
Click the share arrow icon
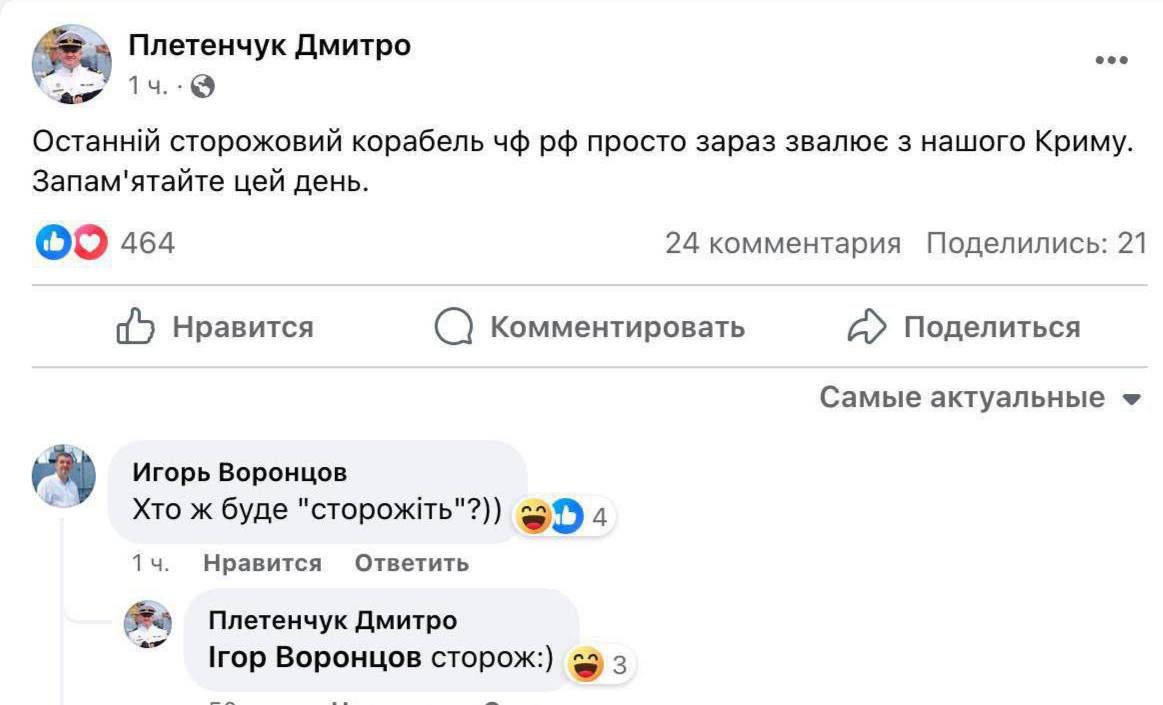pos(867,327)
